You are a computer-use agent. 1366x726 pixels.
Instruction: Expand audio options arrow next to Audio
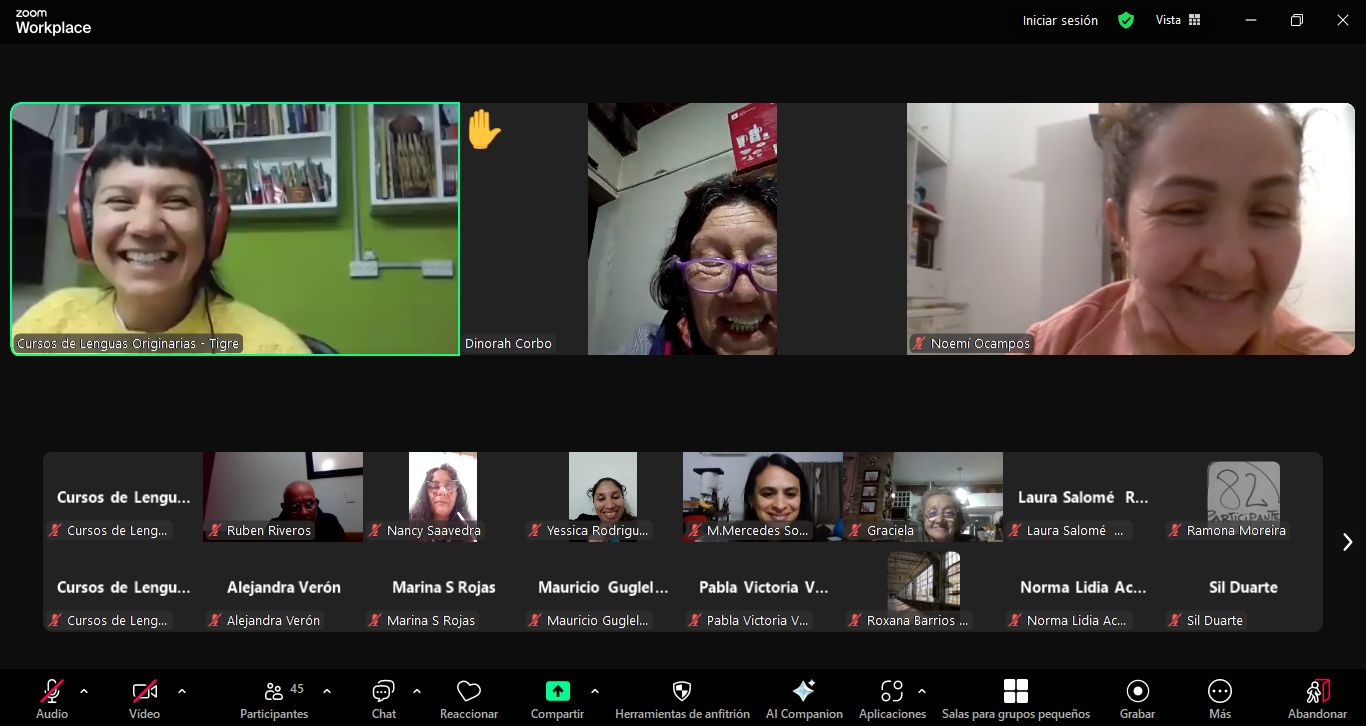pyautogui.click(x=84, y=691)
